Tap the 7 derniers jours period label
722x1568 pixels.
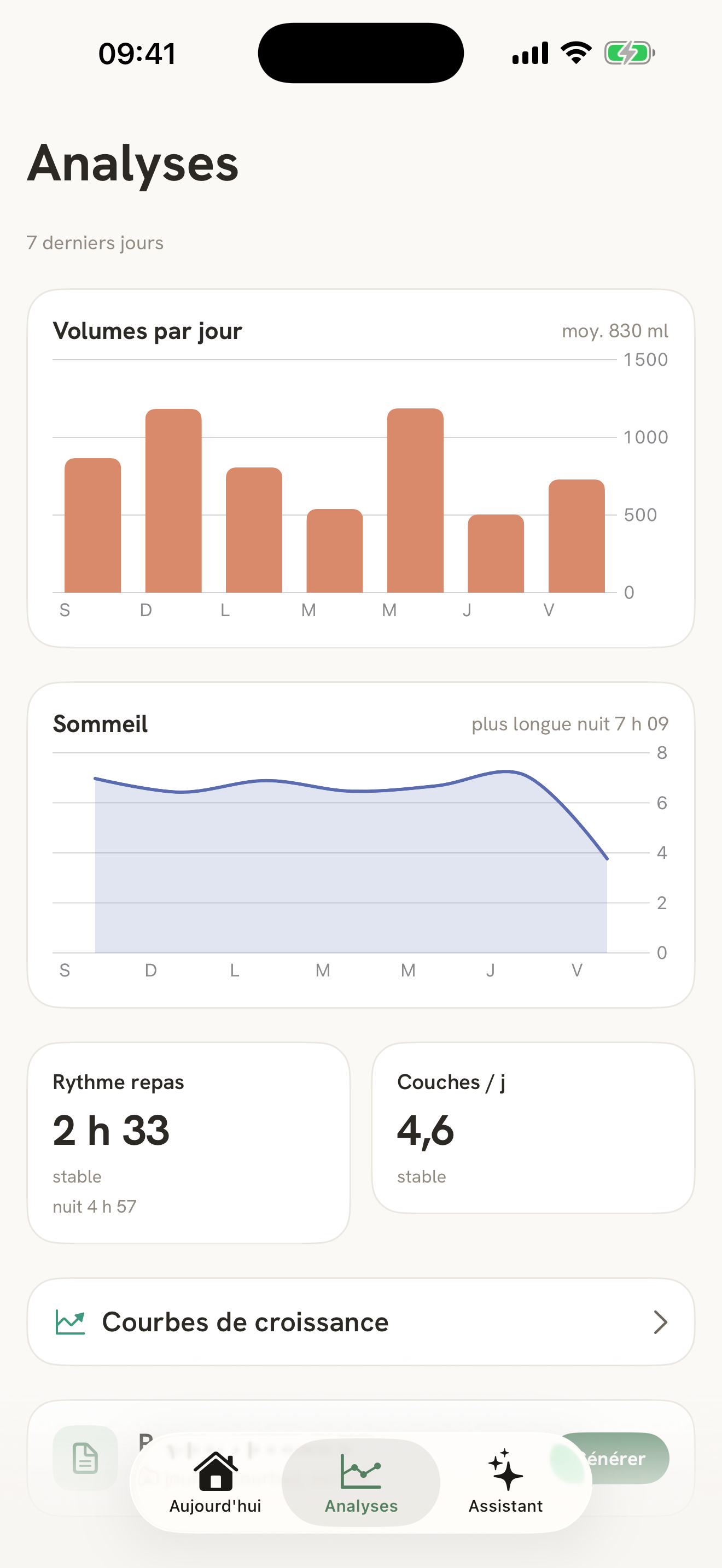[95, 243]
